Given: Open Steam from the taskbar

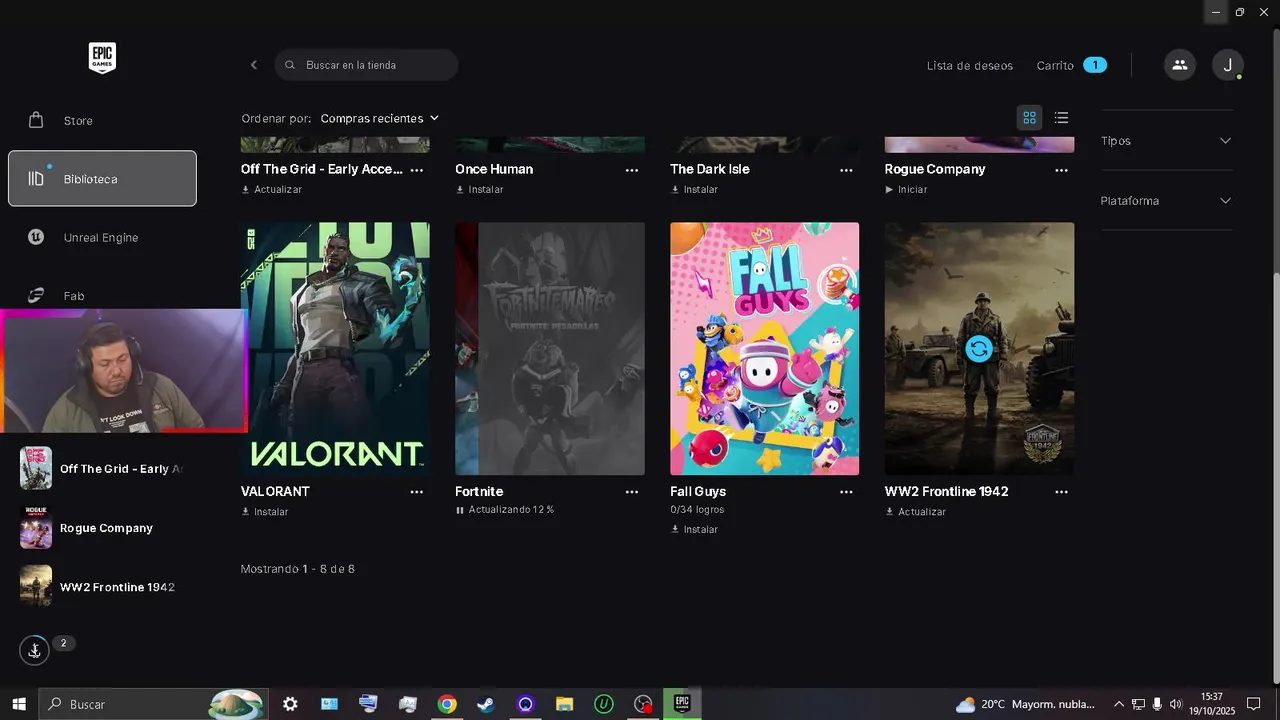Looking at the screenshot, I should tap(486, 704).
